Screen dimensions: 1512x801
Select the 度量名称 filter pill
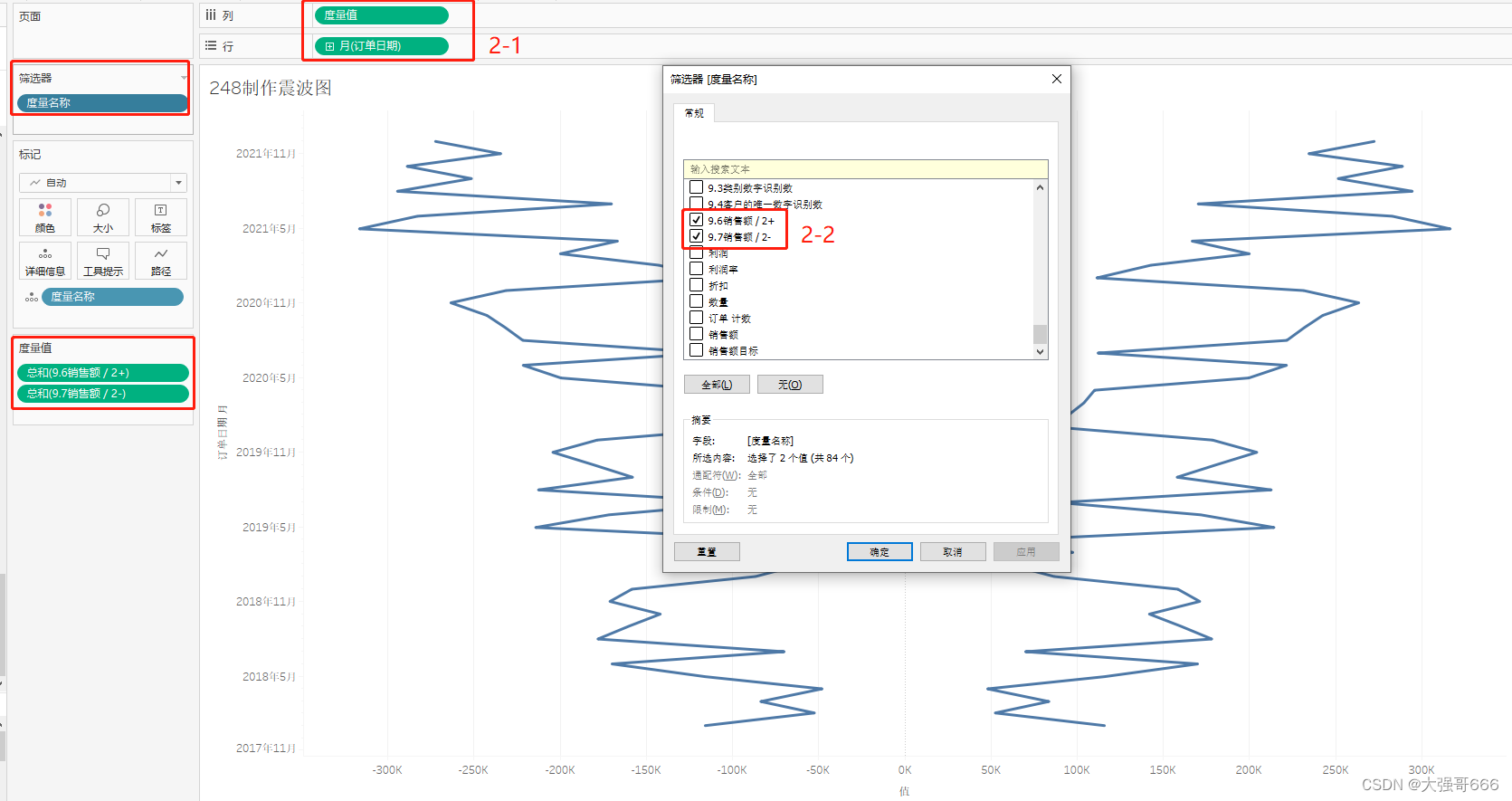click(x=102, y=103)
